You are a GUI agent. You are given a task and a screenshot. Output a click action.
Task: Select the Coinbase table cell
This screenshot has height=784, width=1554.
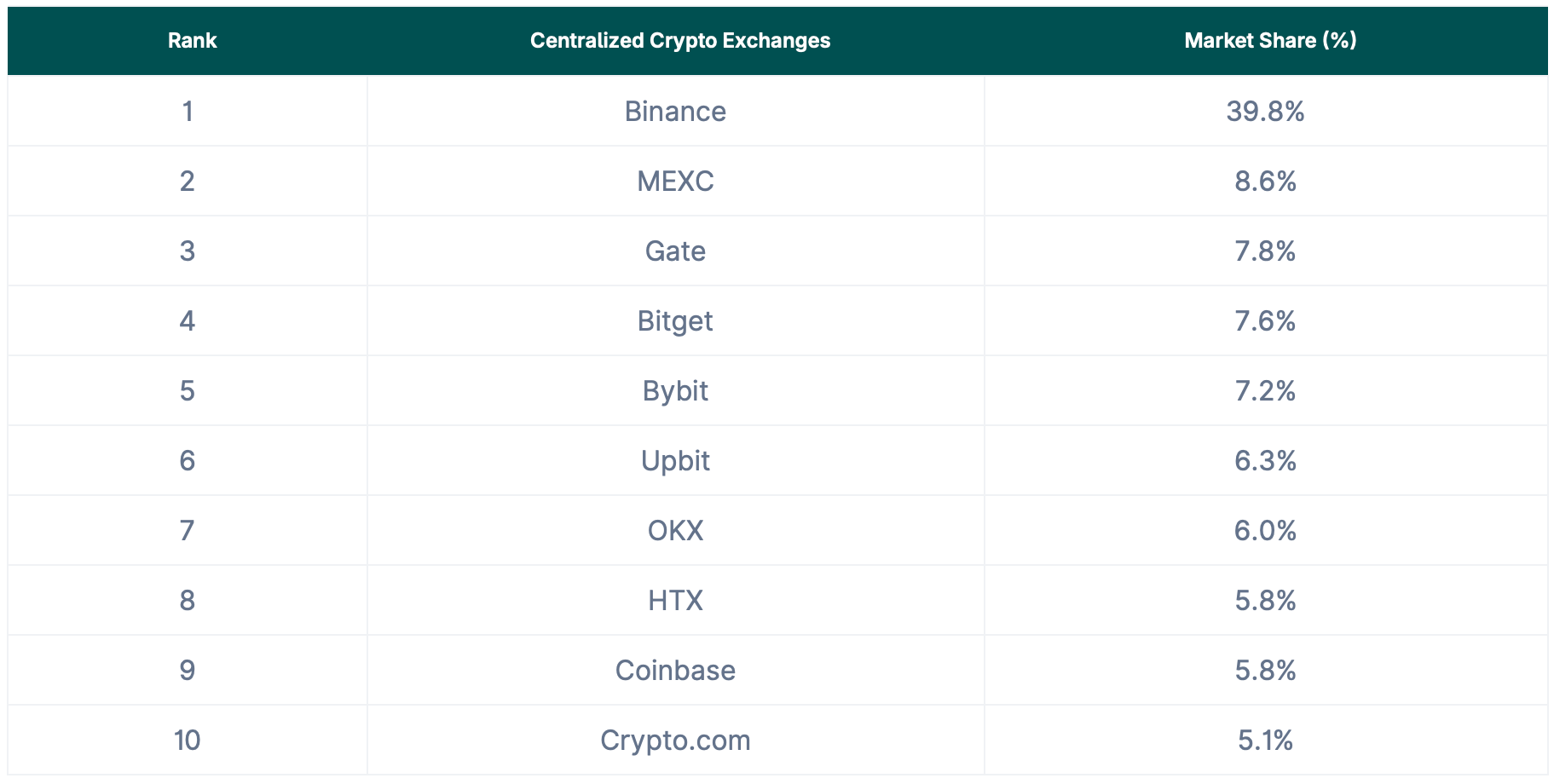[x=675, y=671]
